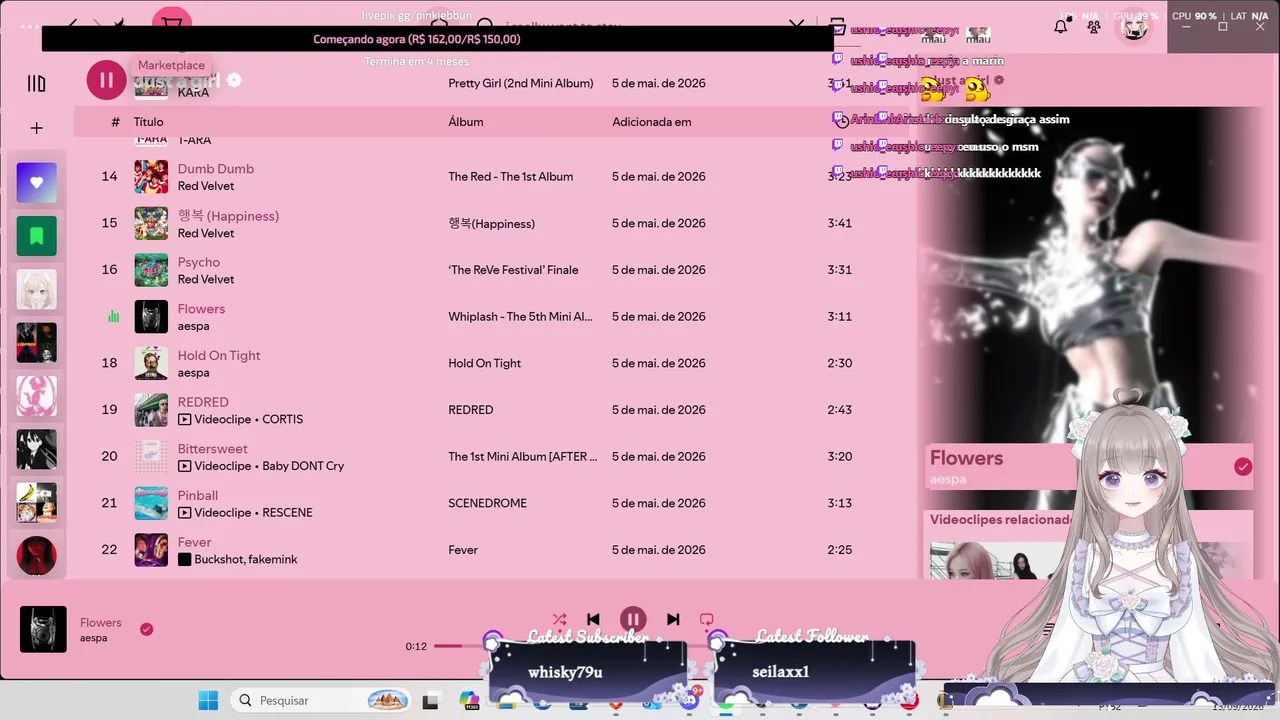Open the Liked Songs heart playlist
1280x720 pixels.
[x=37, y=183]
